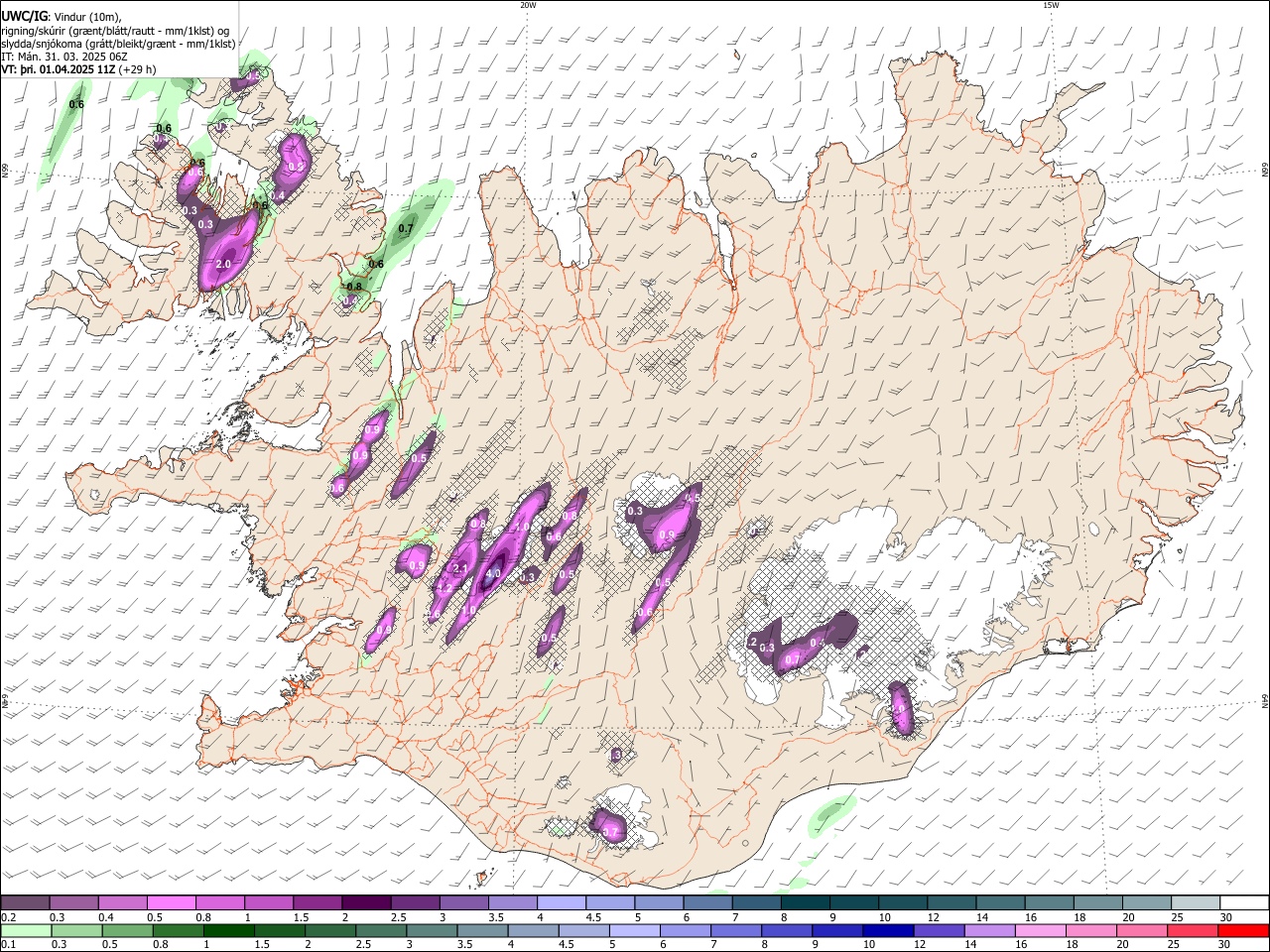Viewport: 1270px width, 952px height.
Task: Select the '30' label in the upper legend row
Action: (x=1225, y=917)
